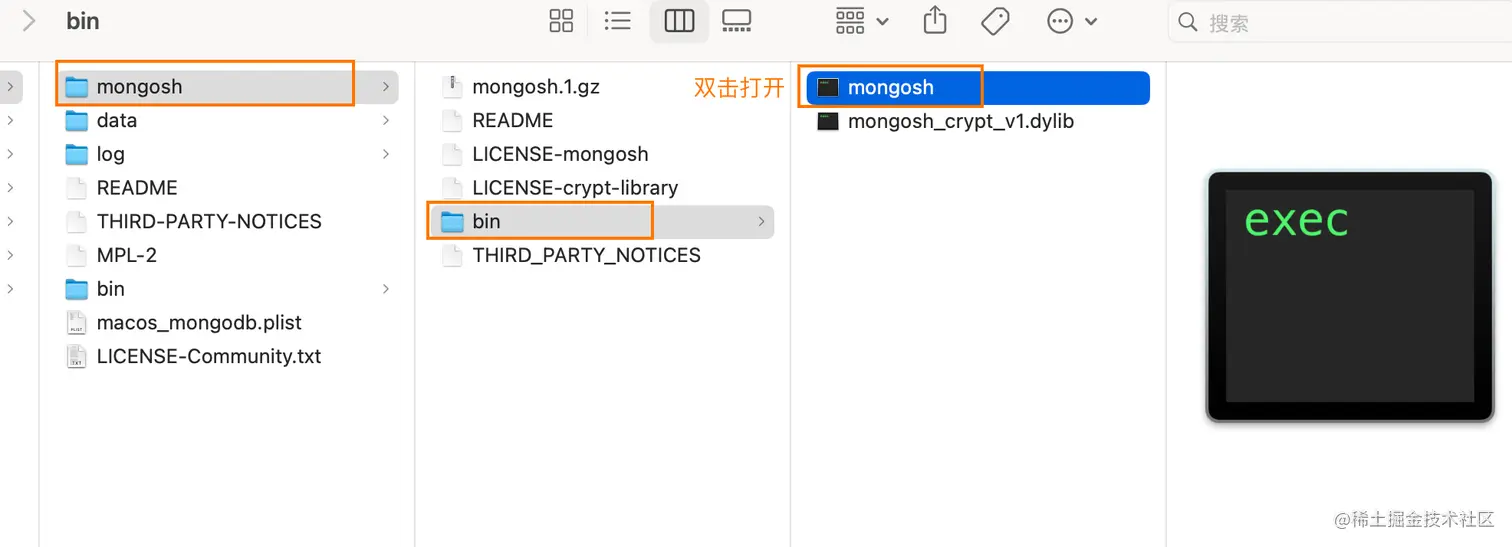Expand the log folder chevron
Viewport: 1512px width, 547px height.
coord(386,154)
